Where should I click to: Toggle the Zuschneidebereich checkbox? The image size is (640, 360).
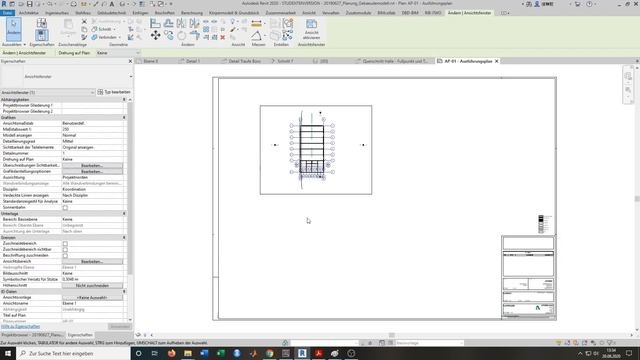point(65,244)
